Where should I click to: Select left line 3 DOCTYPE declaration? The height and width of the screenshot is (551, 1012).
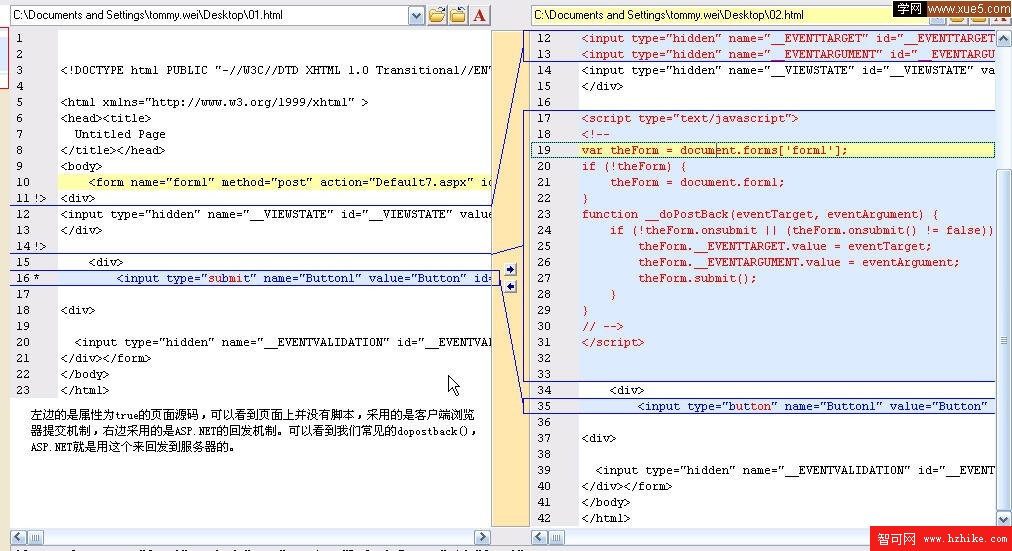(275, 70)
